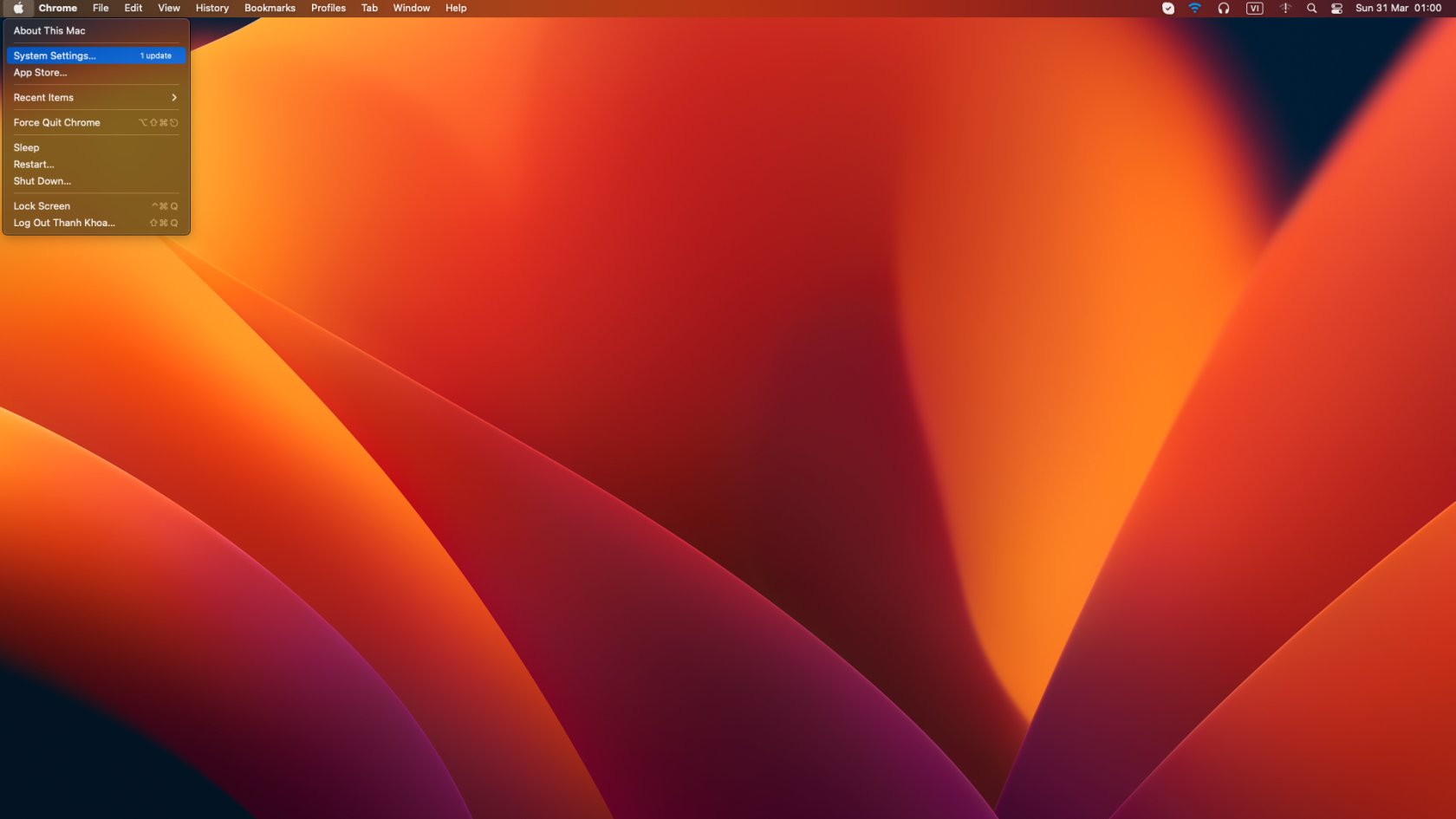This screenshot has height=819, width=1456.
Task: Select Restart from the Apple menu
Action: point(34,164)
